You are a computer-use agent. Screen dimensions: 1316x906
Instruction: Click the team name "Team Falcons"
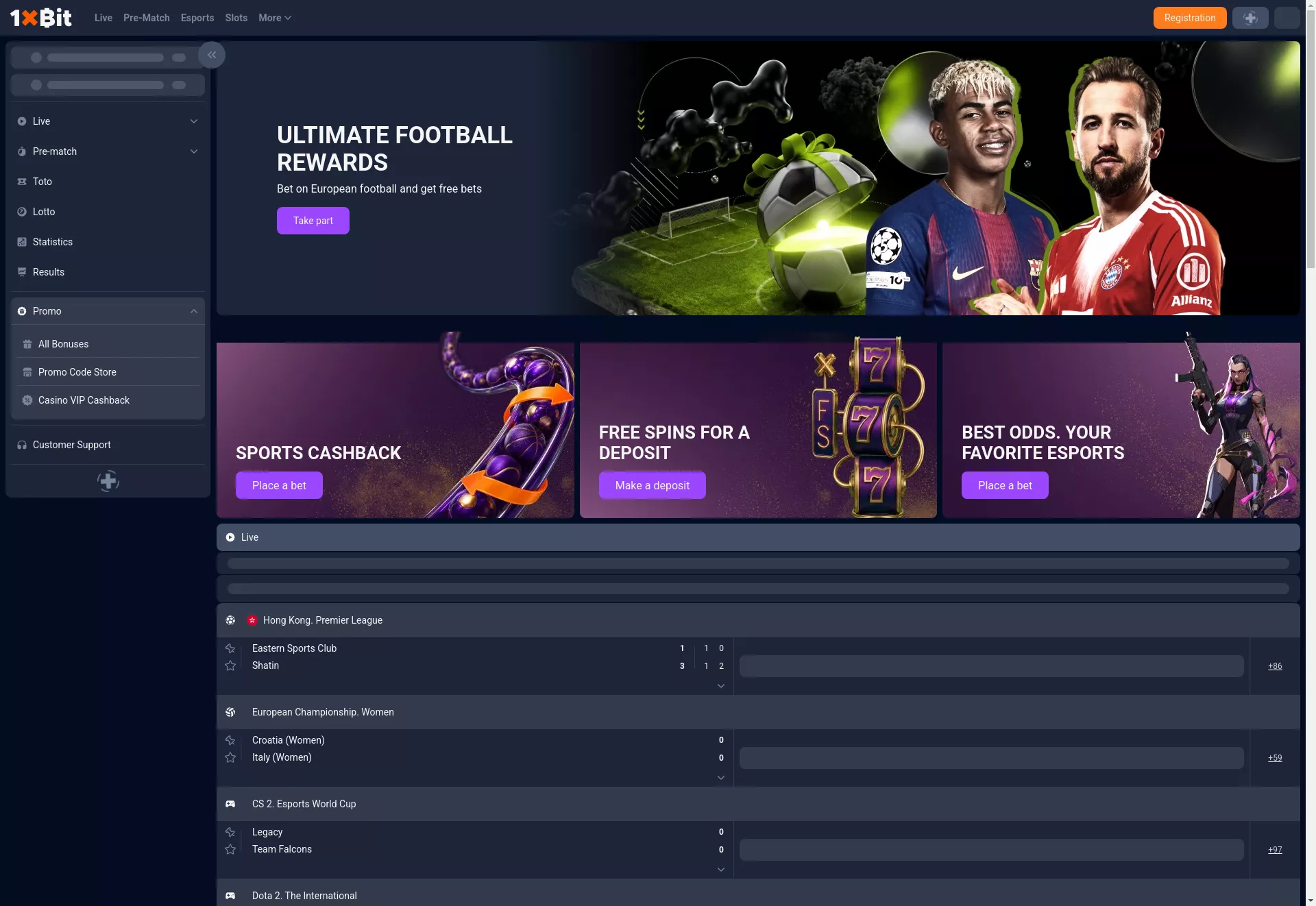(282, 849)
